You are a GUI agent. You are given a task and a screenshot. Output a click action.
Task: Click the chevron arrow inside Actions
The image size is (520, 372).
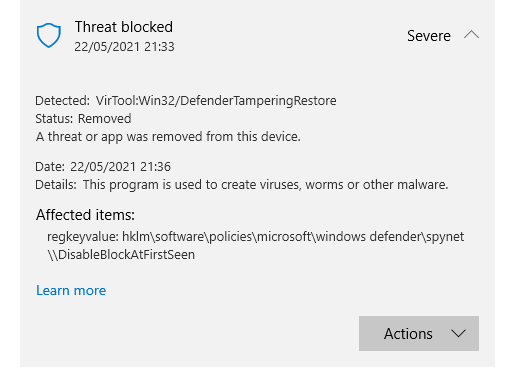(458, 333)
